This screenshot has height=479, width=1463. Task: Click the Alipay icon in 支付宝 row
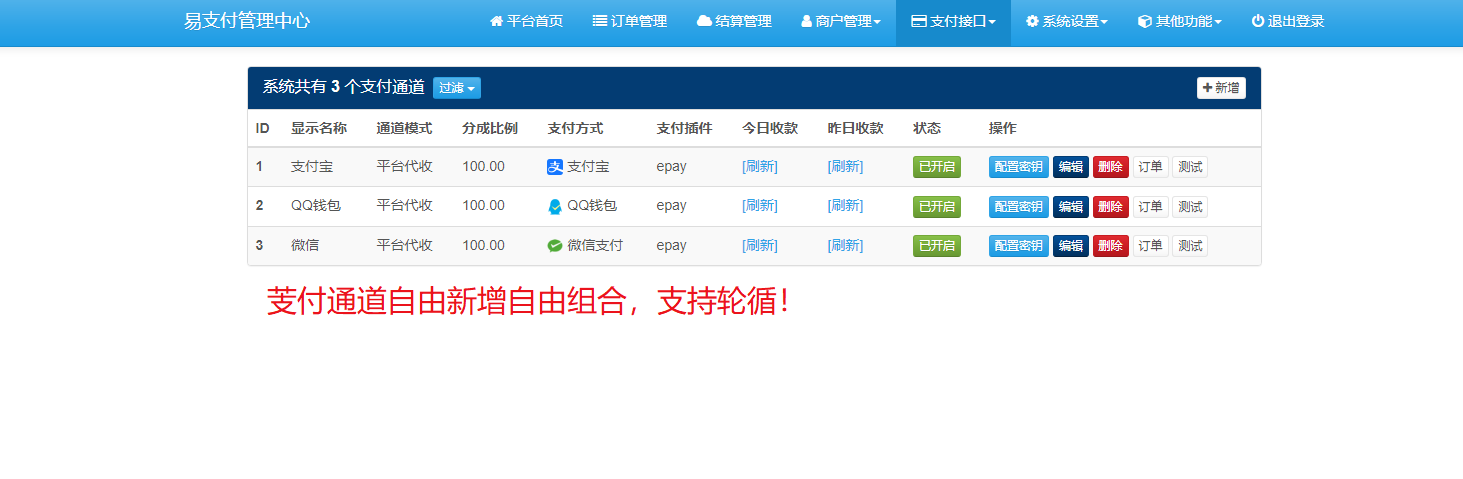coord(555,167)
